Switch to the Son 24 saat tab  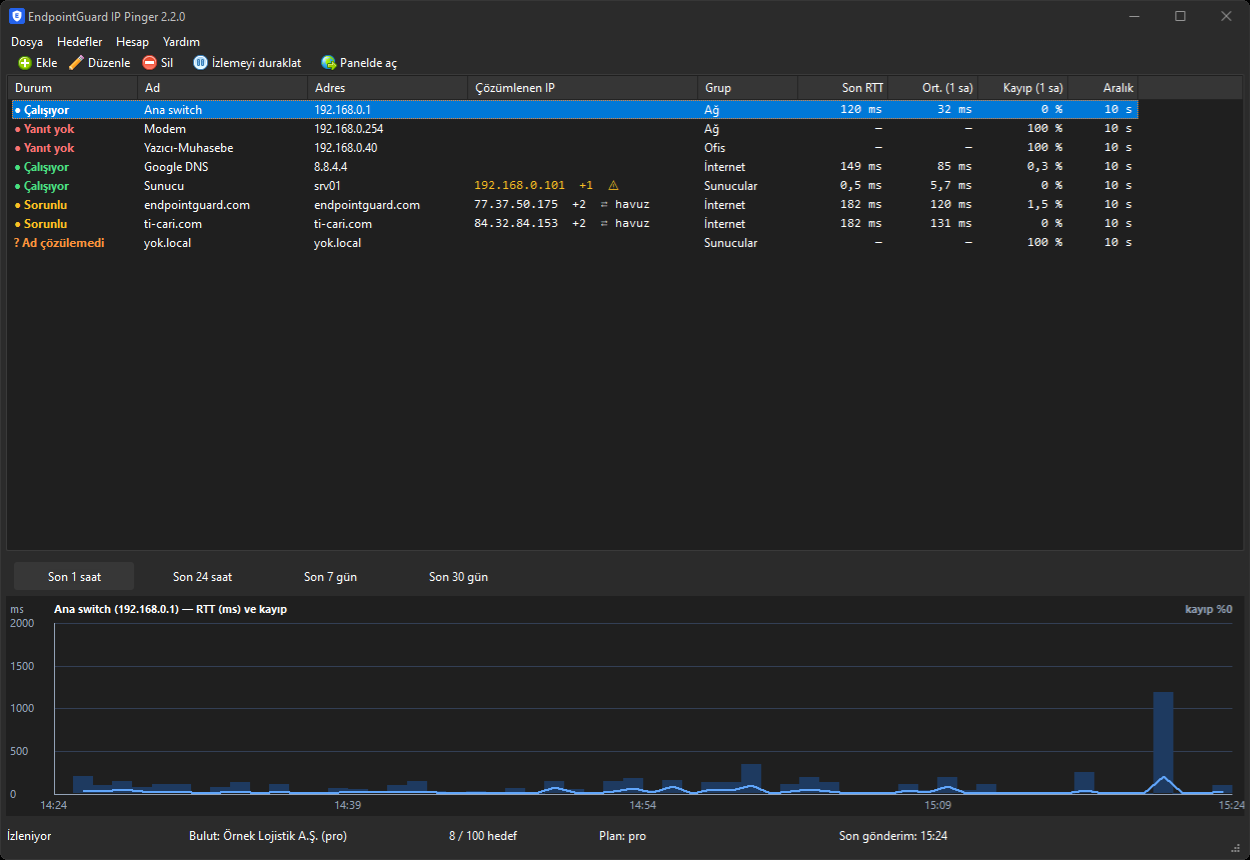tap(202, 577)
